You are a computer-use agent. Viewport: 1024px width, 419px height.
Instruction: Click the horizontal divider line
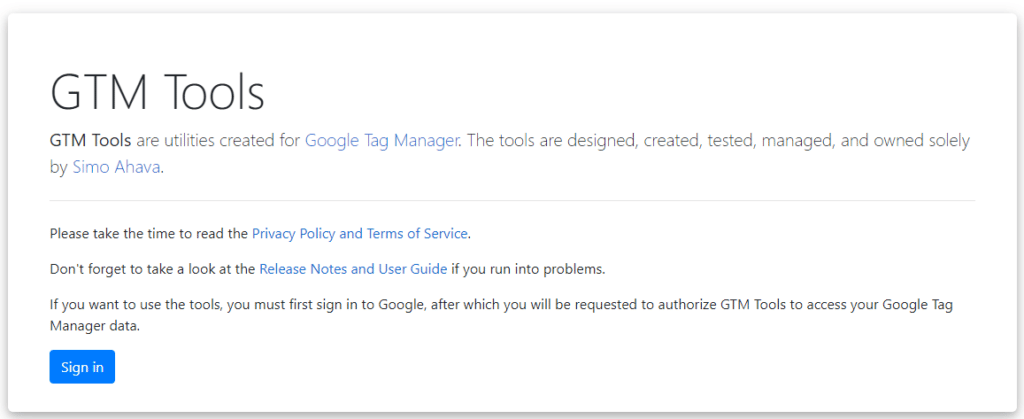512,200
